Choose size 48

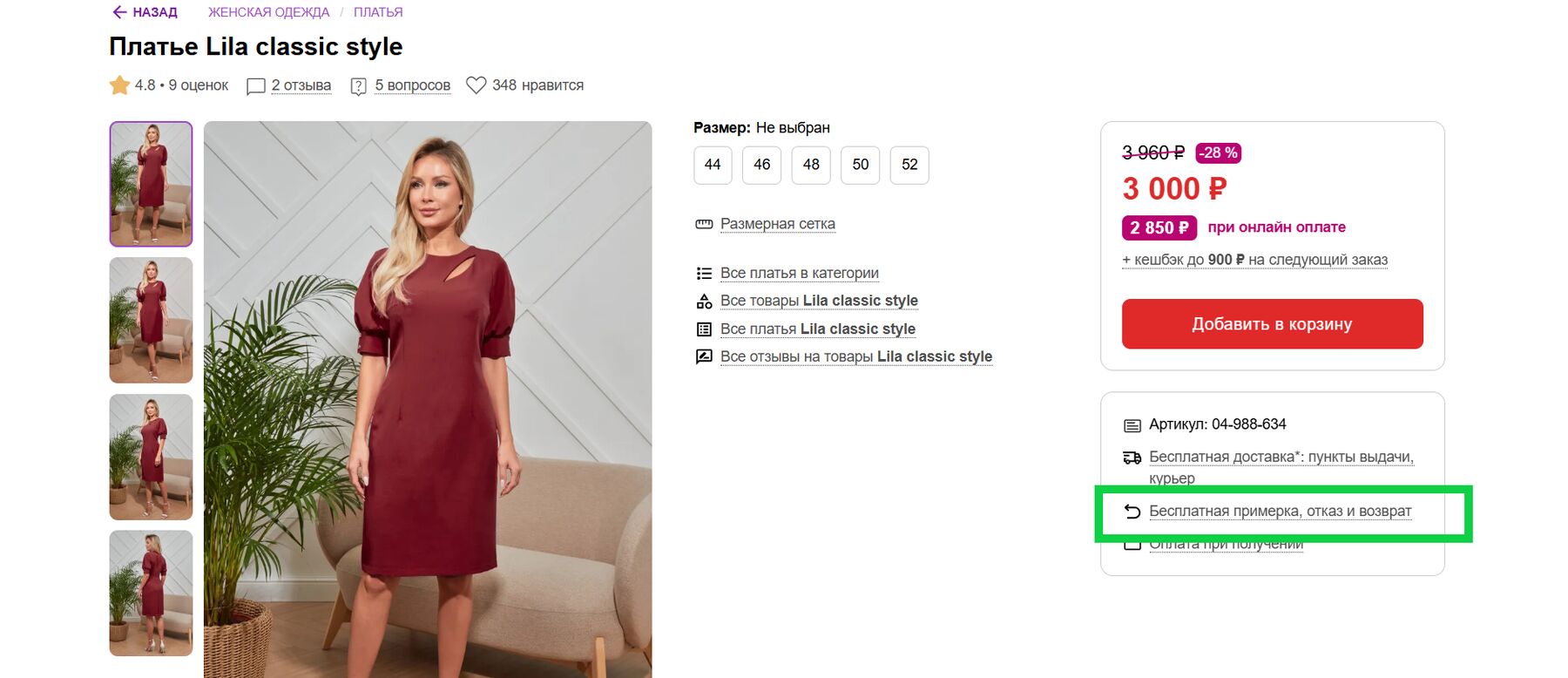[811, 165]
